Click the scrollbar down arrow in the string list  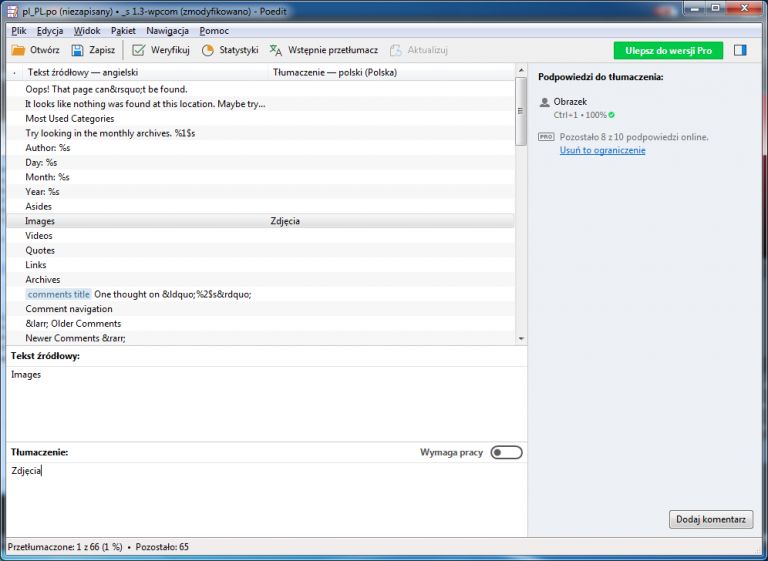point(520,339)
